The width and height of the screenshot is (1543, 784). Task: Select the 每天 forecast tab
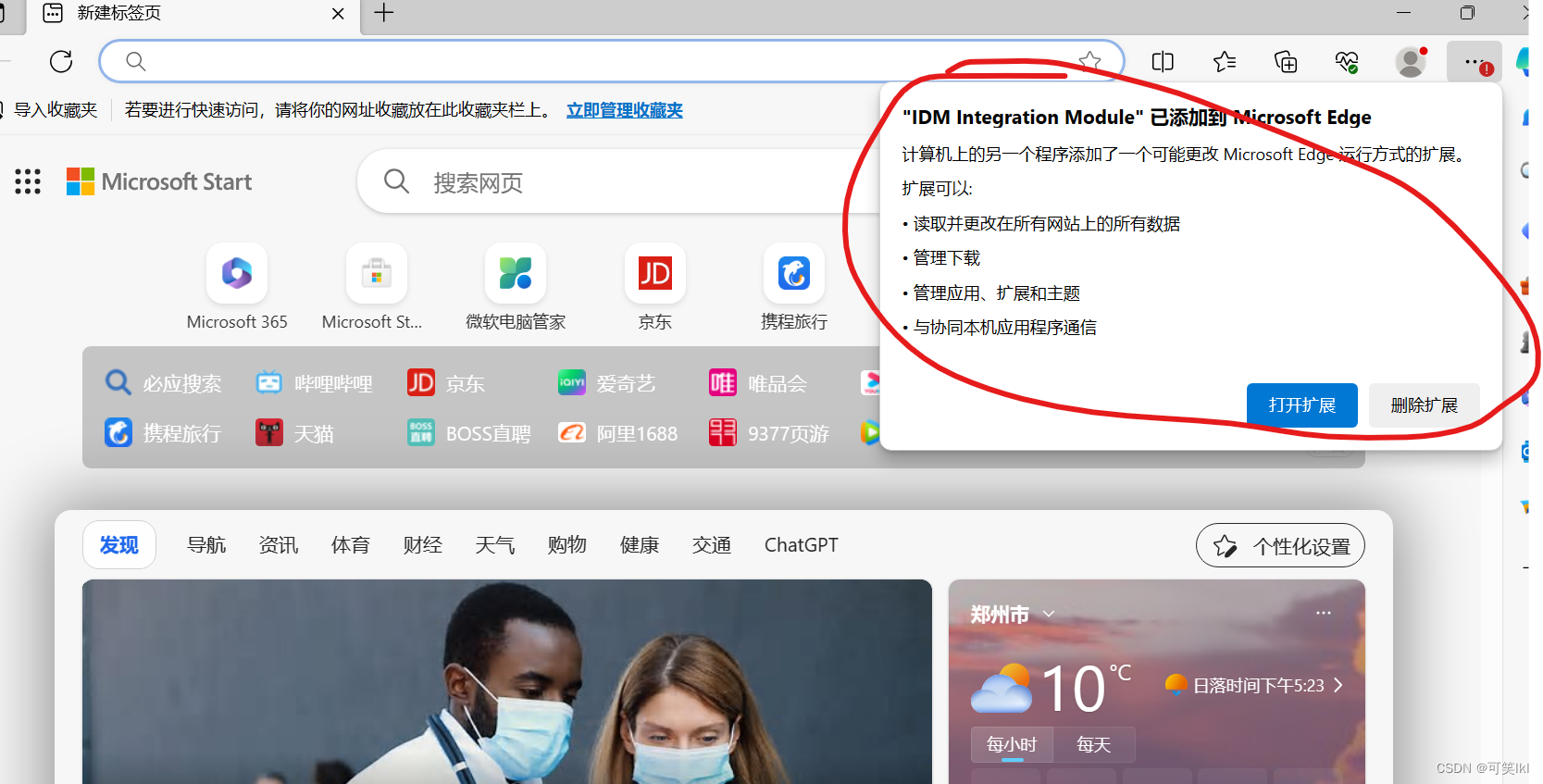click(1094, 744)
